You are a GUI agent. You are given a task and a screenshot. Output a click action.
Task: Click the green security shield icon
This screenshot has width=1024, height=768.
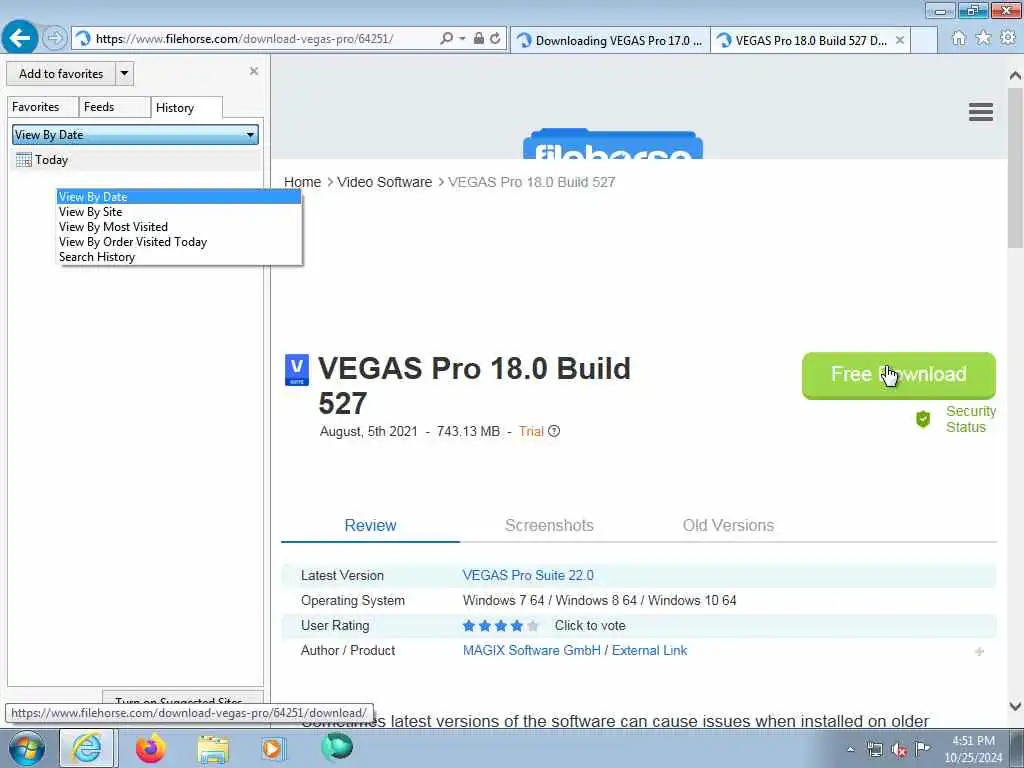(923, 419)
